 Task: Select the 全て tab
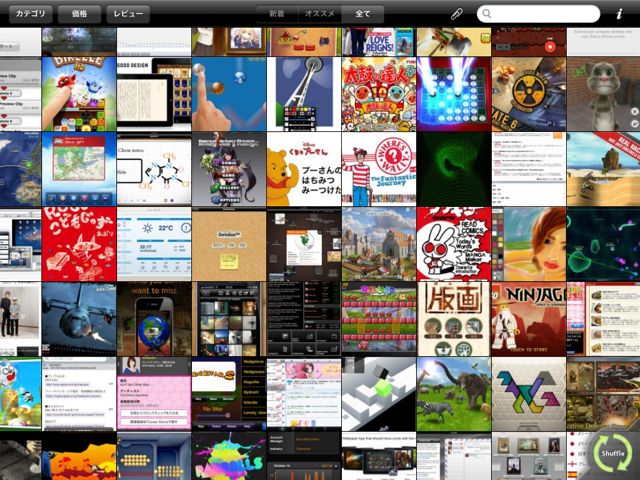point(363,14)
